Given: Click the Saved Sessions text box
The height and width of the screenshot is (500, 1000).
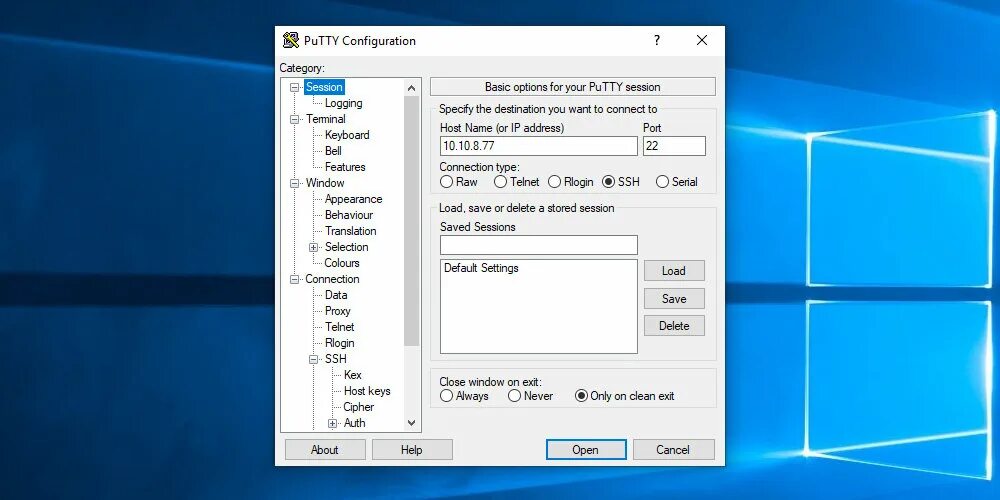Looking at the screenshot, I should coord(539,245).
